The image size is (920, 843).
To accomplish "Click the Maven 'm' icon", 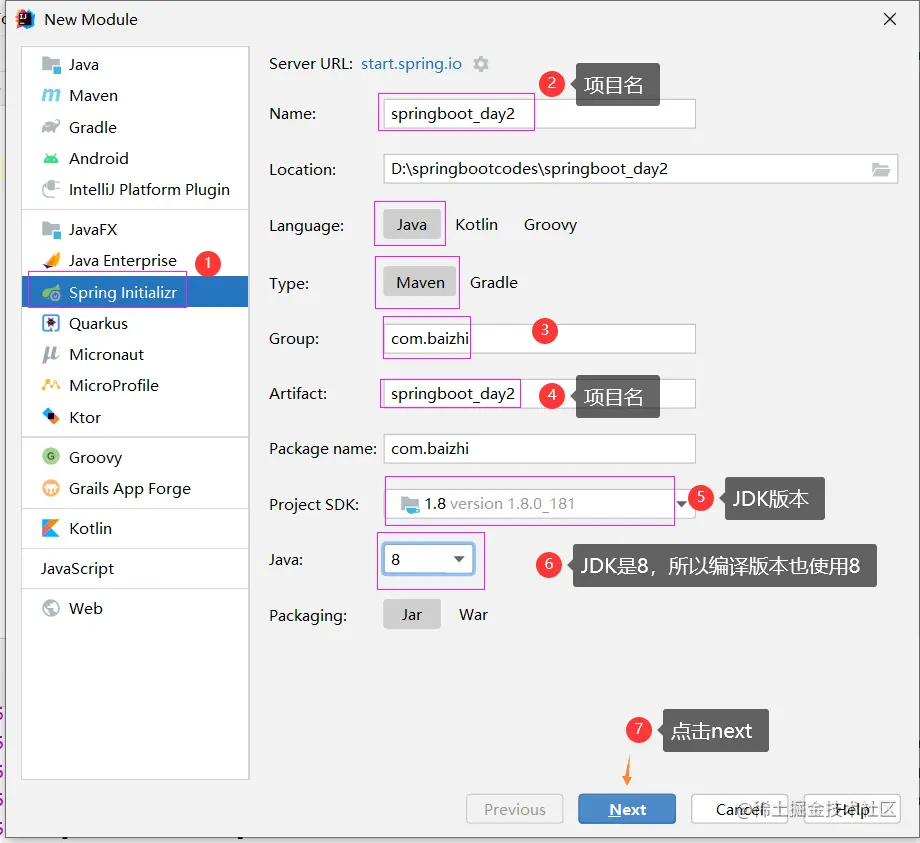I will 51,96.
